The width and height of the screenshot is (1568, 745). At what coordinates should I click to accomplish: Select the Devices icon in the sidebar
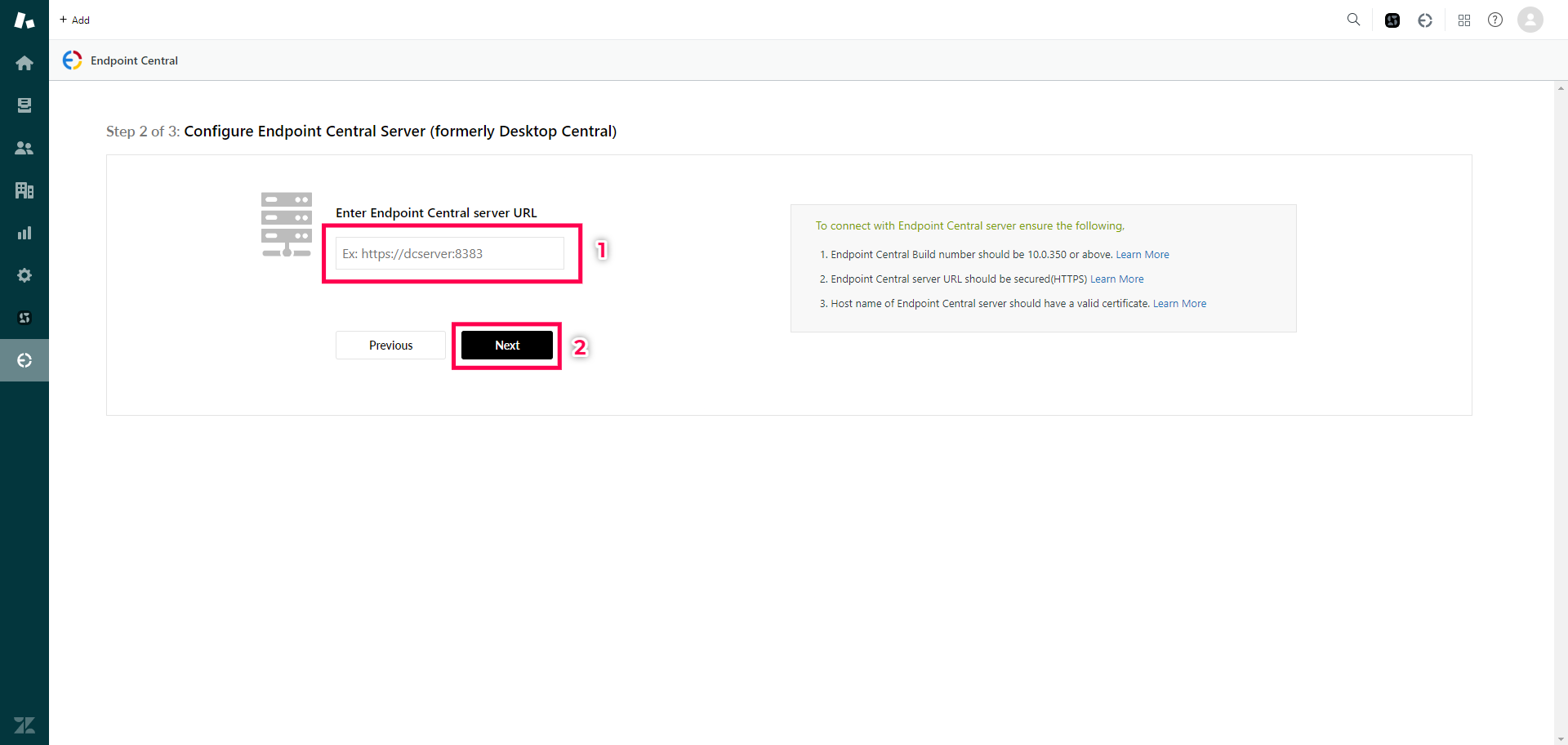coord(24,105)
